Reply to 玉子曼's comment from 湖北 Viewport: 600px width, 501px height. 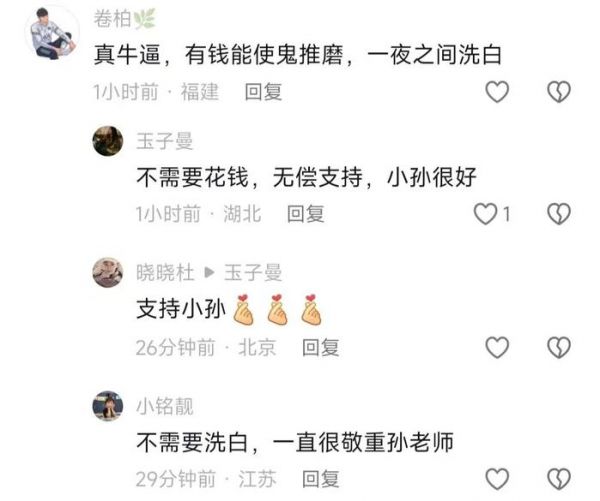pos(306,214)
